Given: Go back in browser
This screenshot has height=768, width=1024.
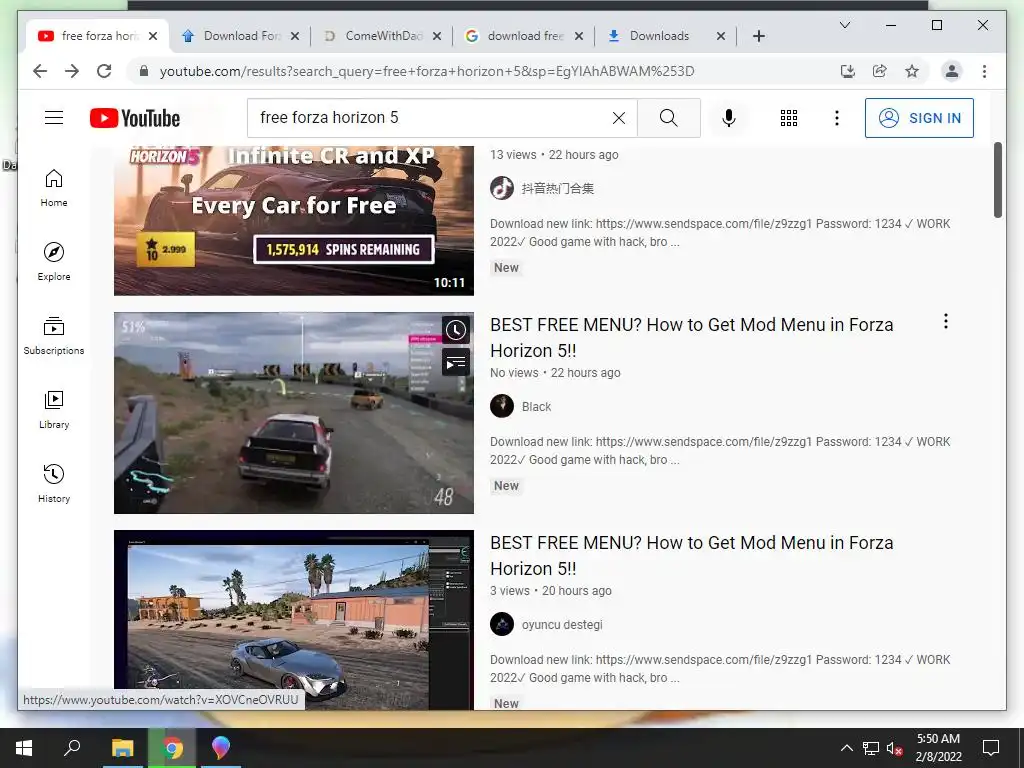Looking at the screenshot, I should pos(40,71).
